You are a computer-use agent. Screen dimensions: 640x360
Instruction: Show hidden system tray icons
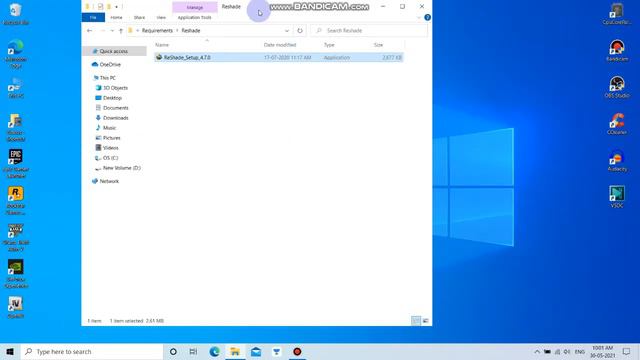[537, 351]
